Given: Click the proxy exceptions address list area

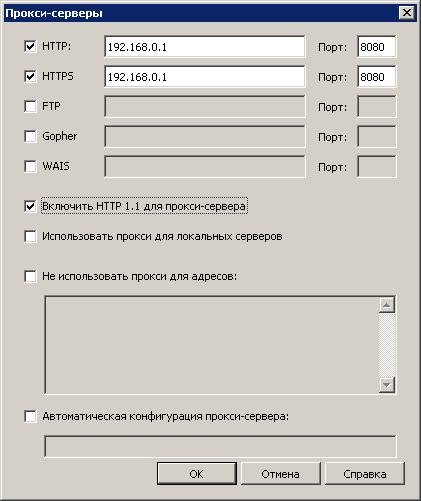Looking at the screenshot, I should point(212,345).
